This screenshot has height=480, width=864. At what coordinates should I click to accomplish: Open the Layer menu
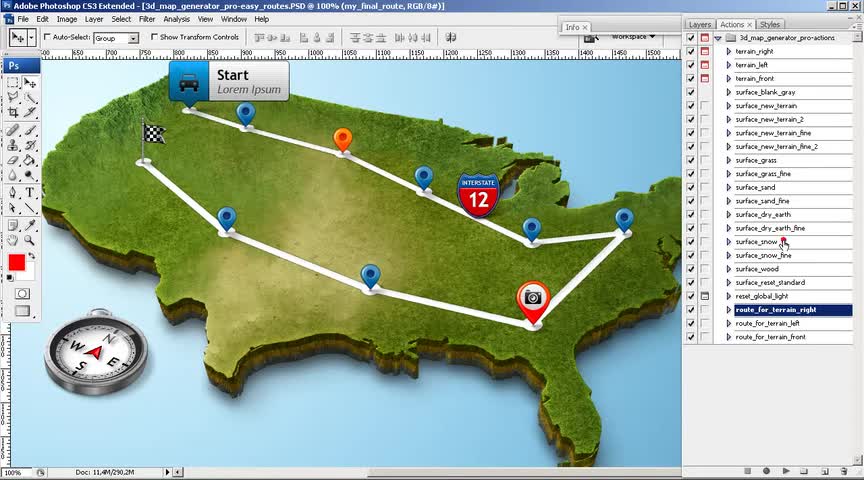tap(94, 19)
